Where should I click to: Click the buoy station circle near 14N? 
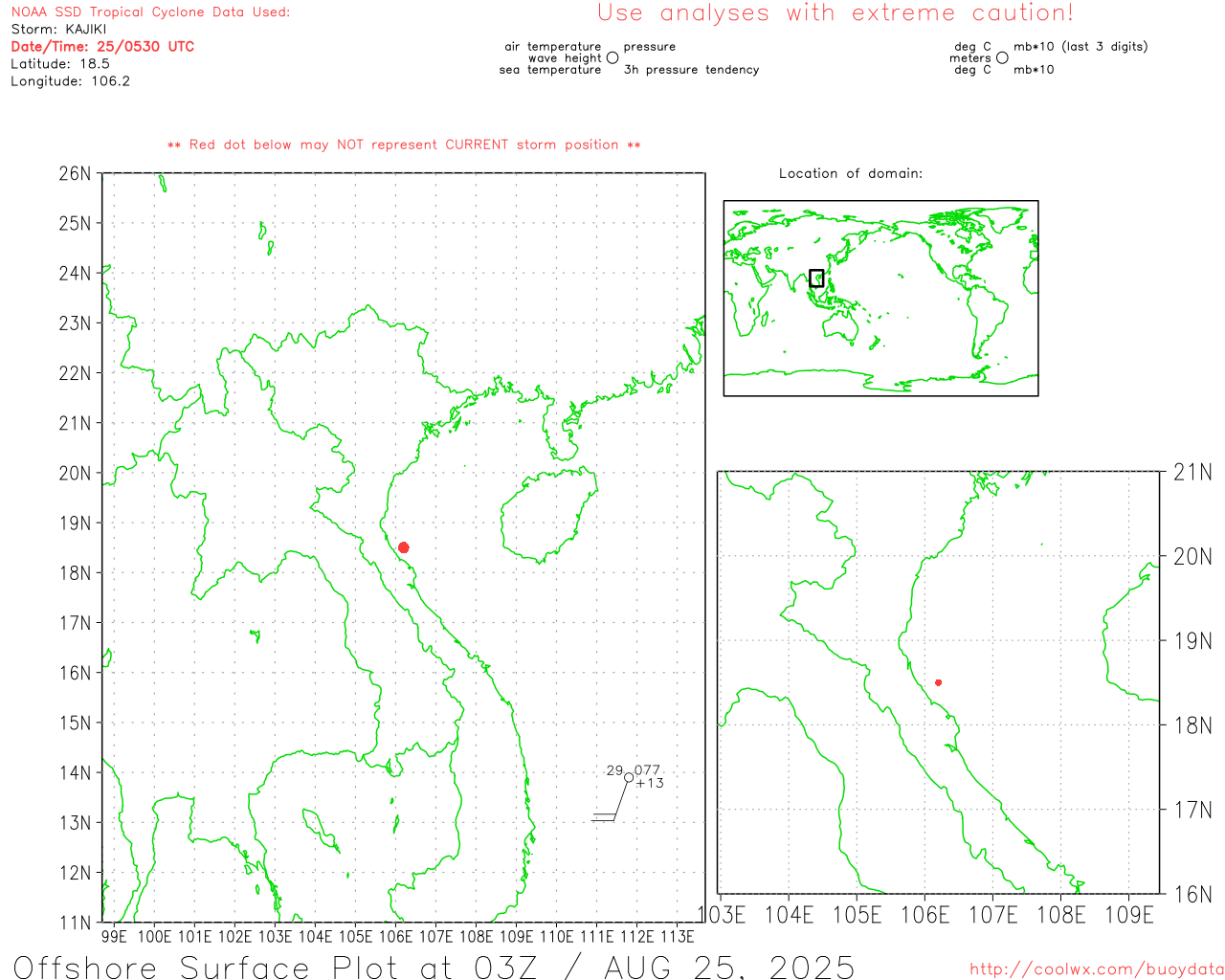[629, 778]
